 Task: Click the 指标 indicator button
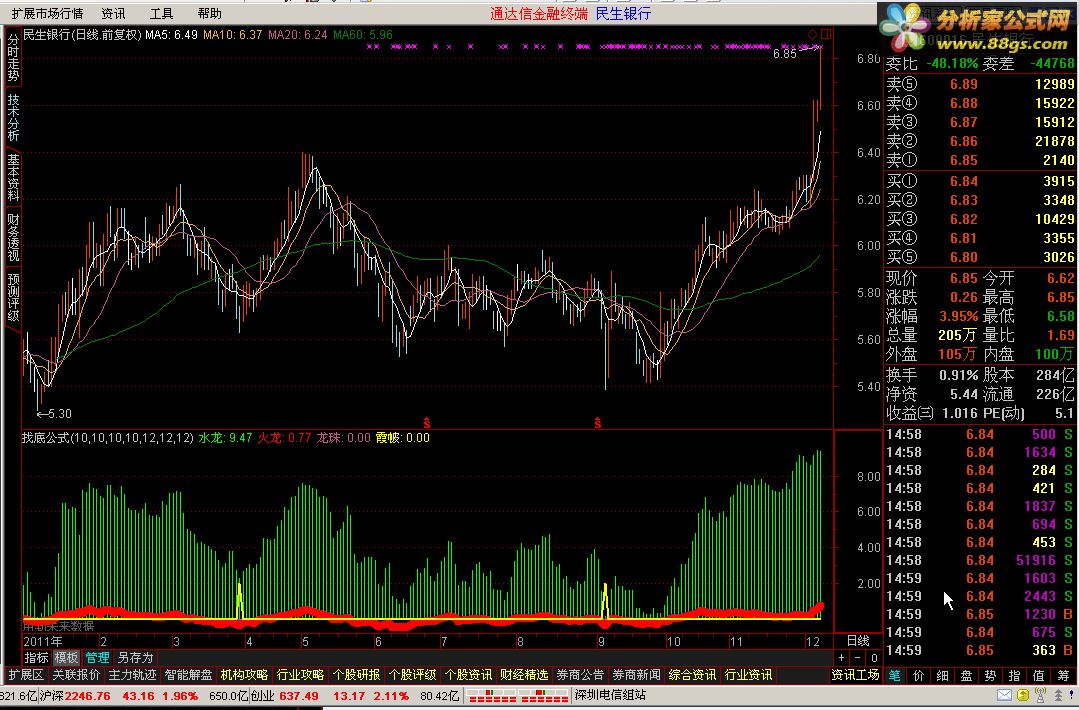coord(36,658)
